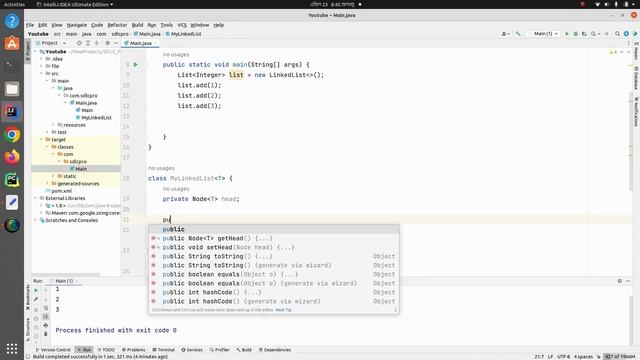Screen dimensions: 640x360
Task: Open user account dropdown in toolbar
Action: [506, 34]
